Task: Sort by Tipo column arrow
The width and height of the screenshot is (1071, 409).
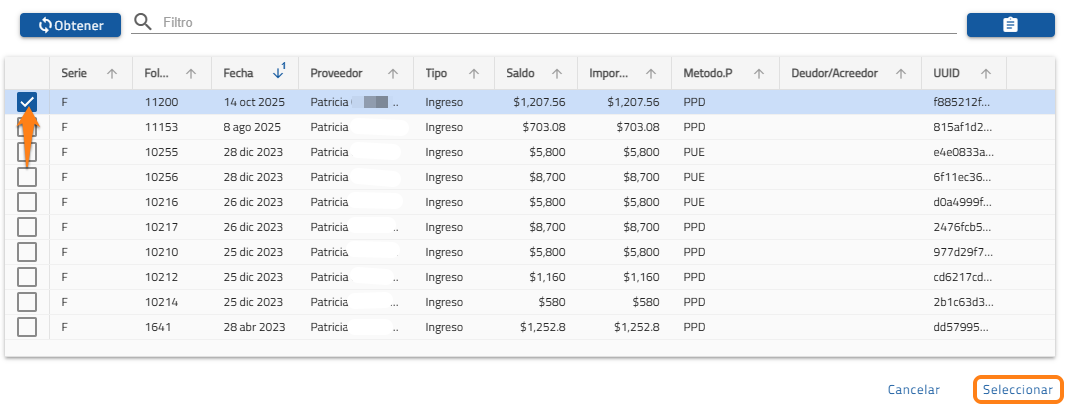Action: pyautogui.click(x=471, y=73)
